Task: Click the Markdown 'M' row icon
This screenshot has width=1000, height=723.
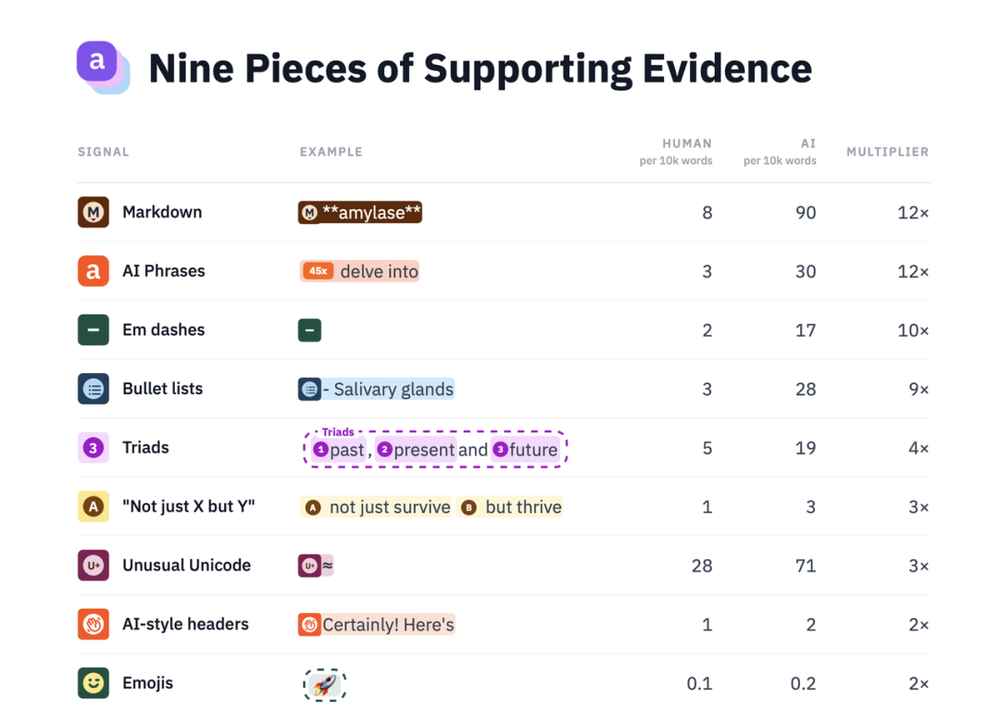Action: [93, 212]
